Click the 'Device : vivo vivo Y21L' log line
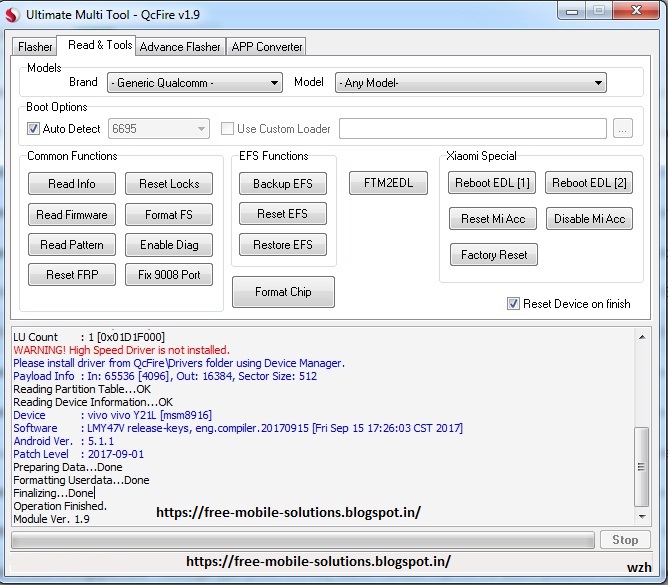Screen dimensions: 668x585 tap(112, 415)
